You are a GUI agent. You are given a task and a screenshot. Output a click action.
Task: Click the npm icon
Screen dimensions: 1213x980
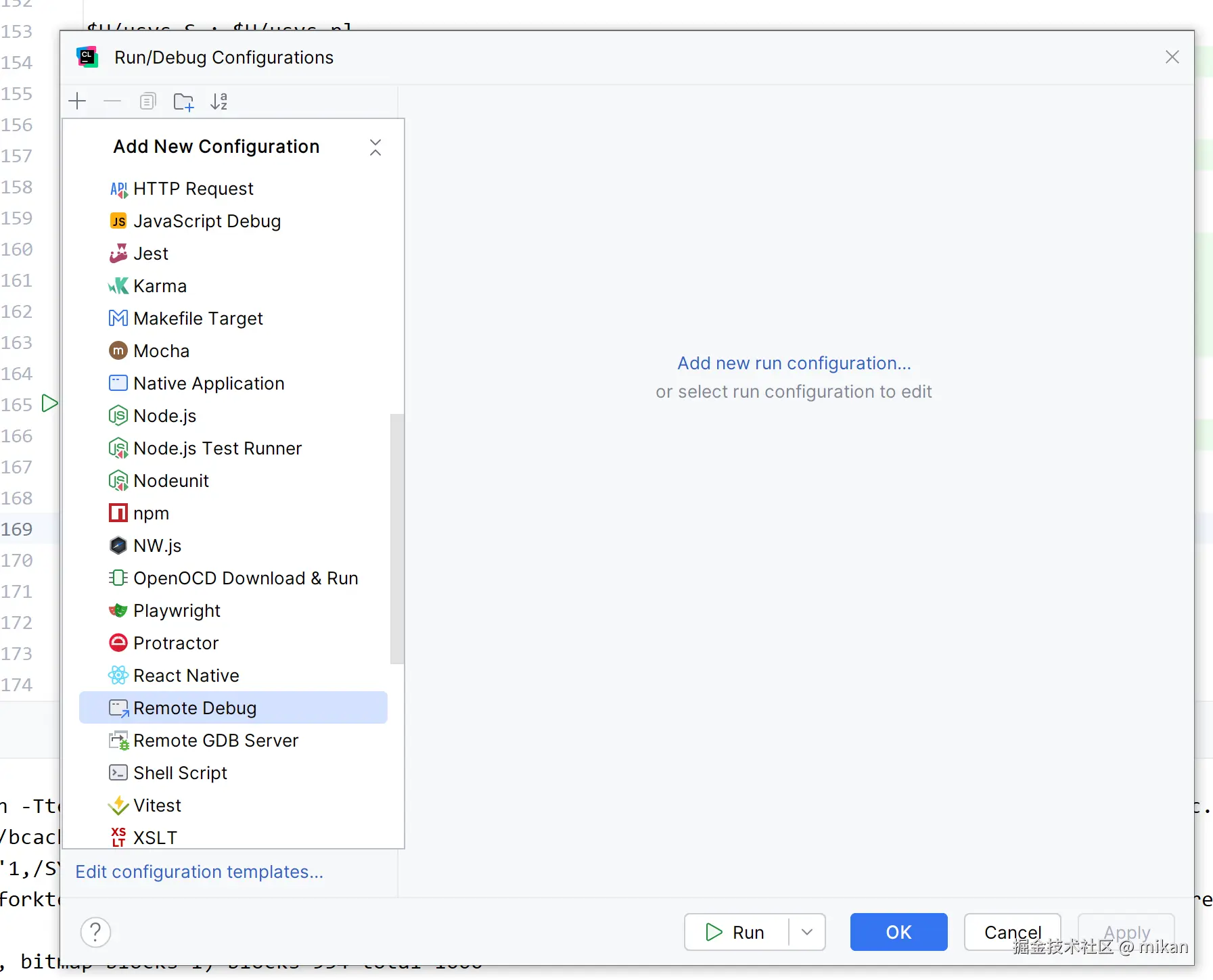click(x=118, y=513)
